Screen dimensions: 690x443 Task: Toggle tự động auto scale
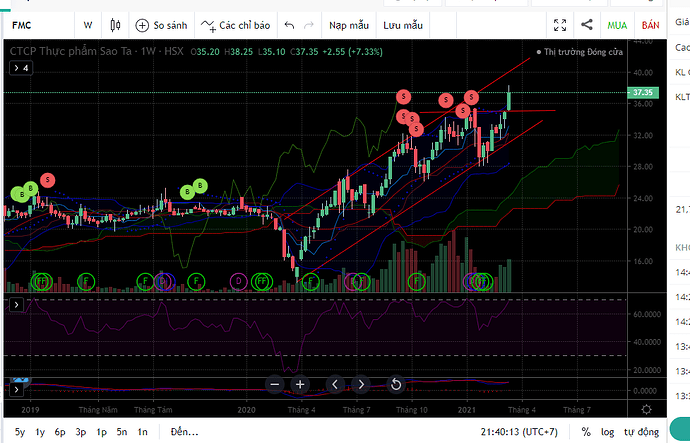click(x=641, y=432)
